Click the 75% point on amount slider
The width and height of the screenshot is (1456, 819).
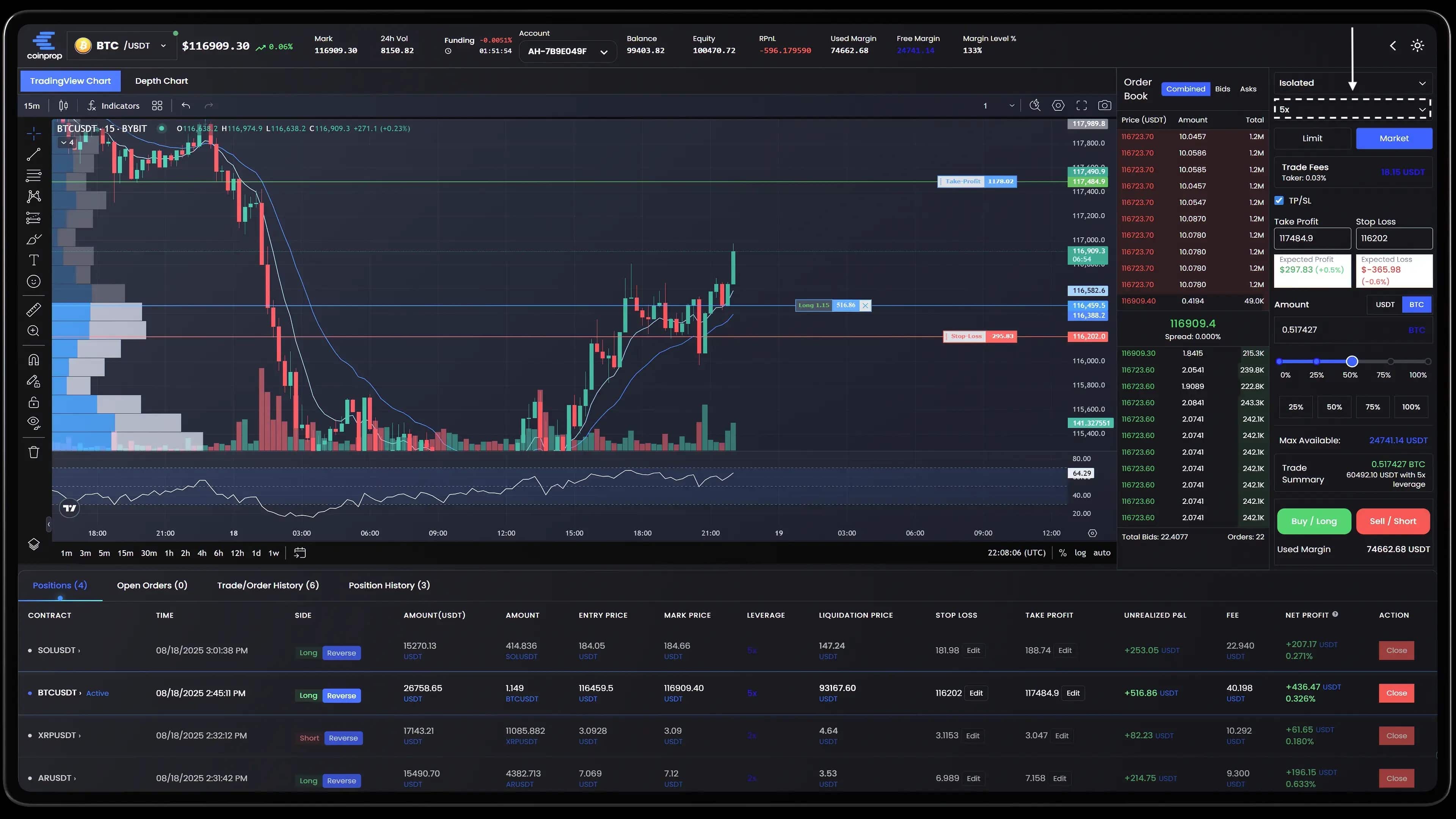click(1390, 361)
